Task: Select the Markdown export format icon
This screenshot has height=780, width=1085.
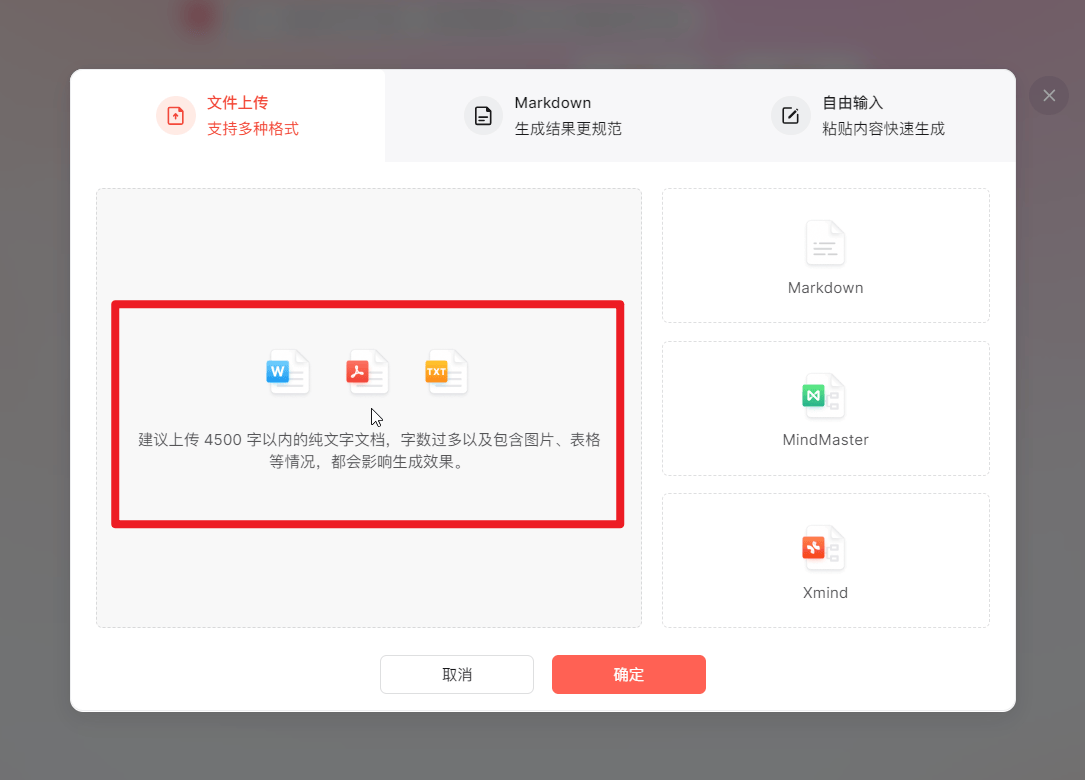Action: click(825, 243)
